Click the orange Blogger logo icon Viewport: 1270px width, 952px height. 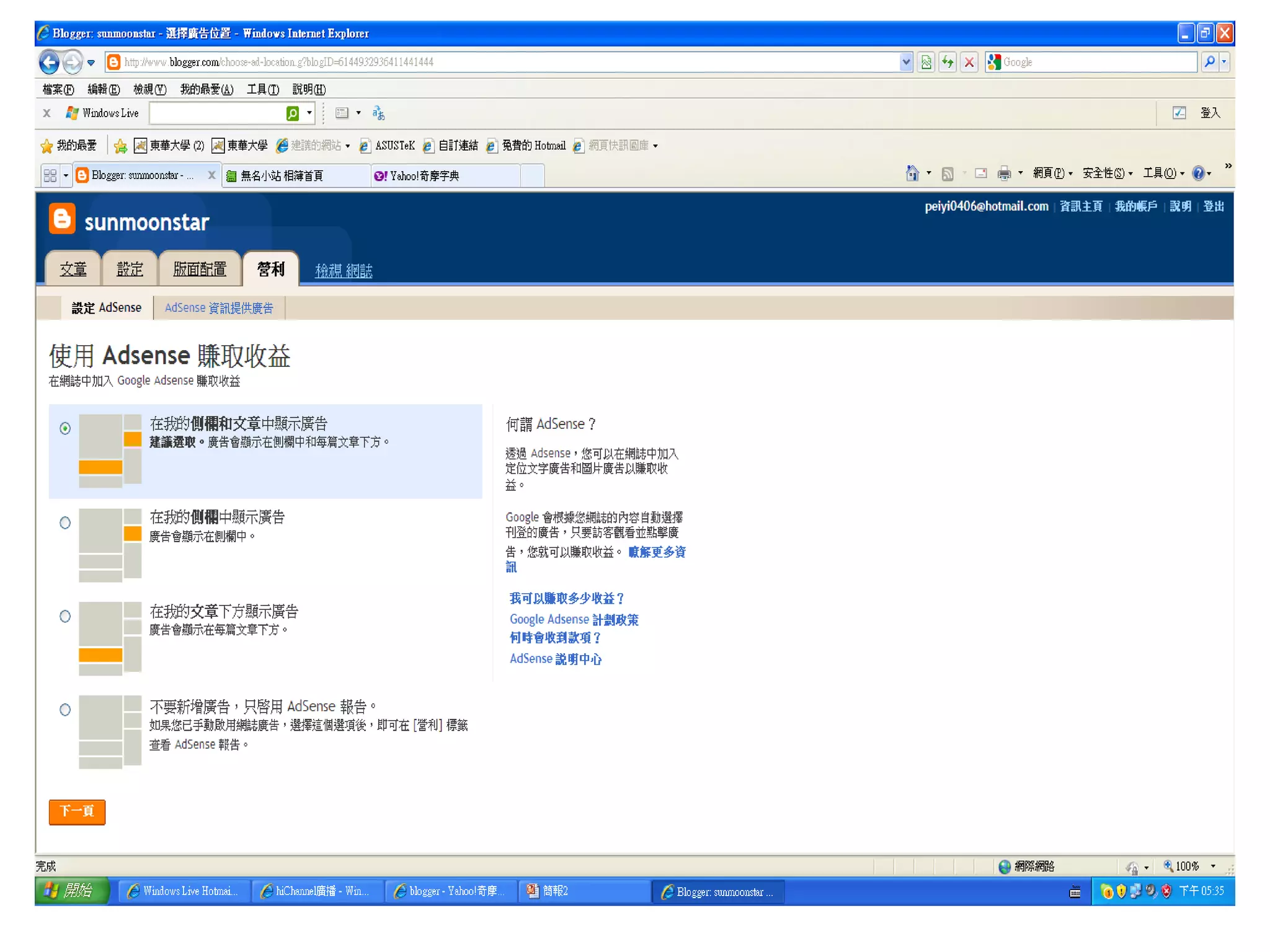click(x=62, y=219)
